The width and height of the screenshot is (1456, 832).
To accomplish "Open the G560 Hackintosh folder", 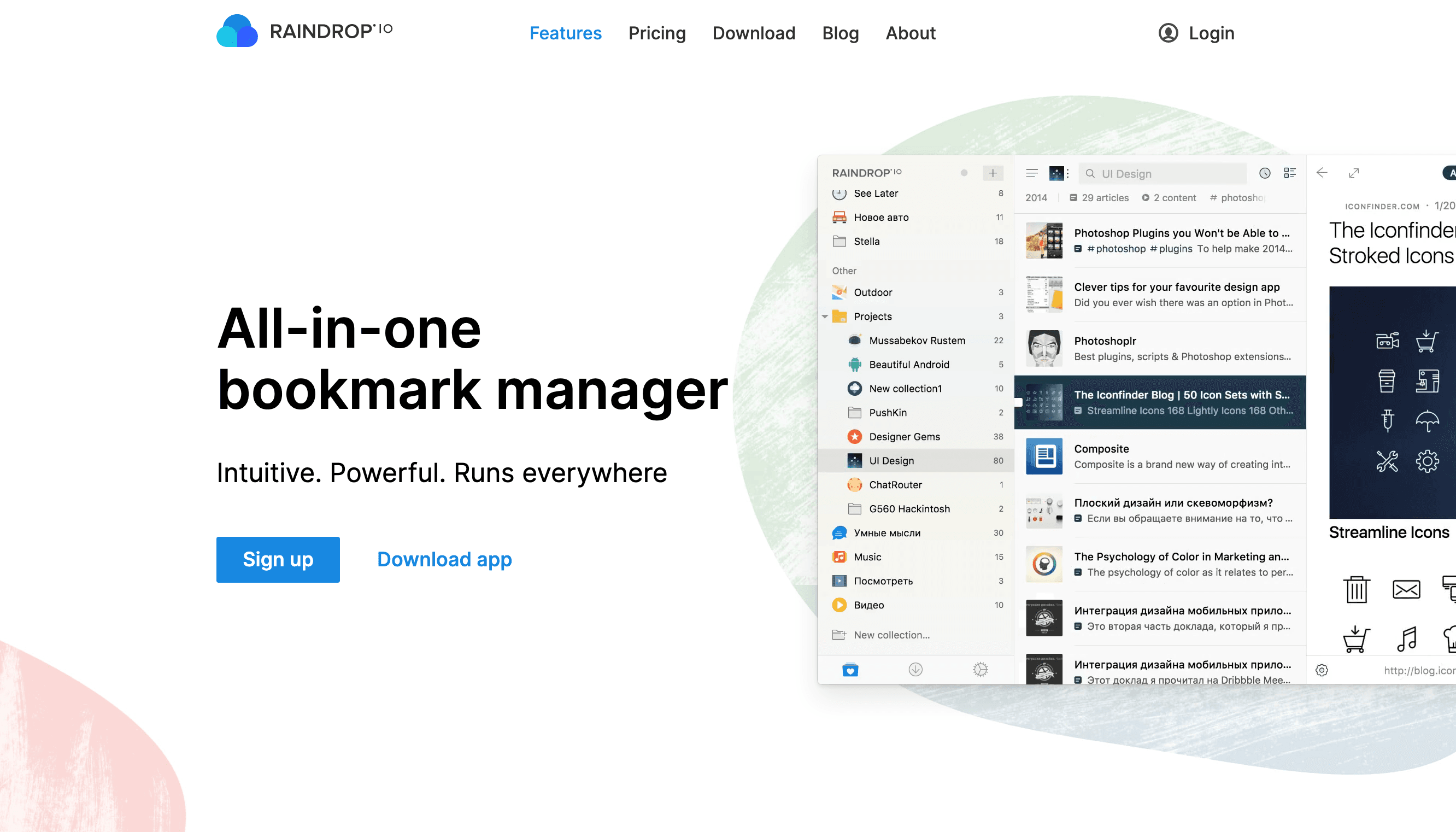I will (x=915, y=508).
